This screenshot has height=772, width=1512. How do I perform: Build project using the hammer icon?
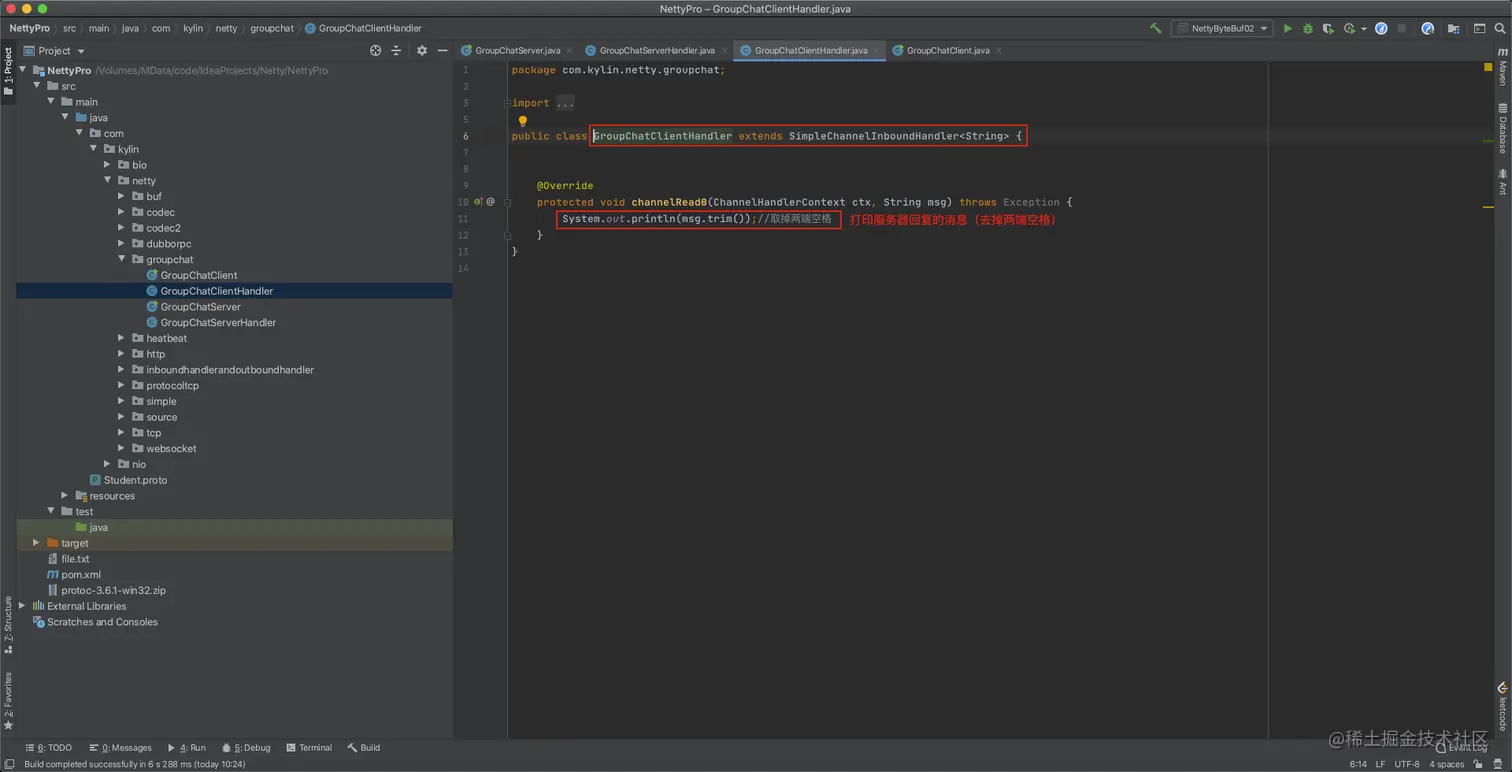1155,29
